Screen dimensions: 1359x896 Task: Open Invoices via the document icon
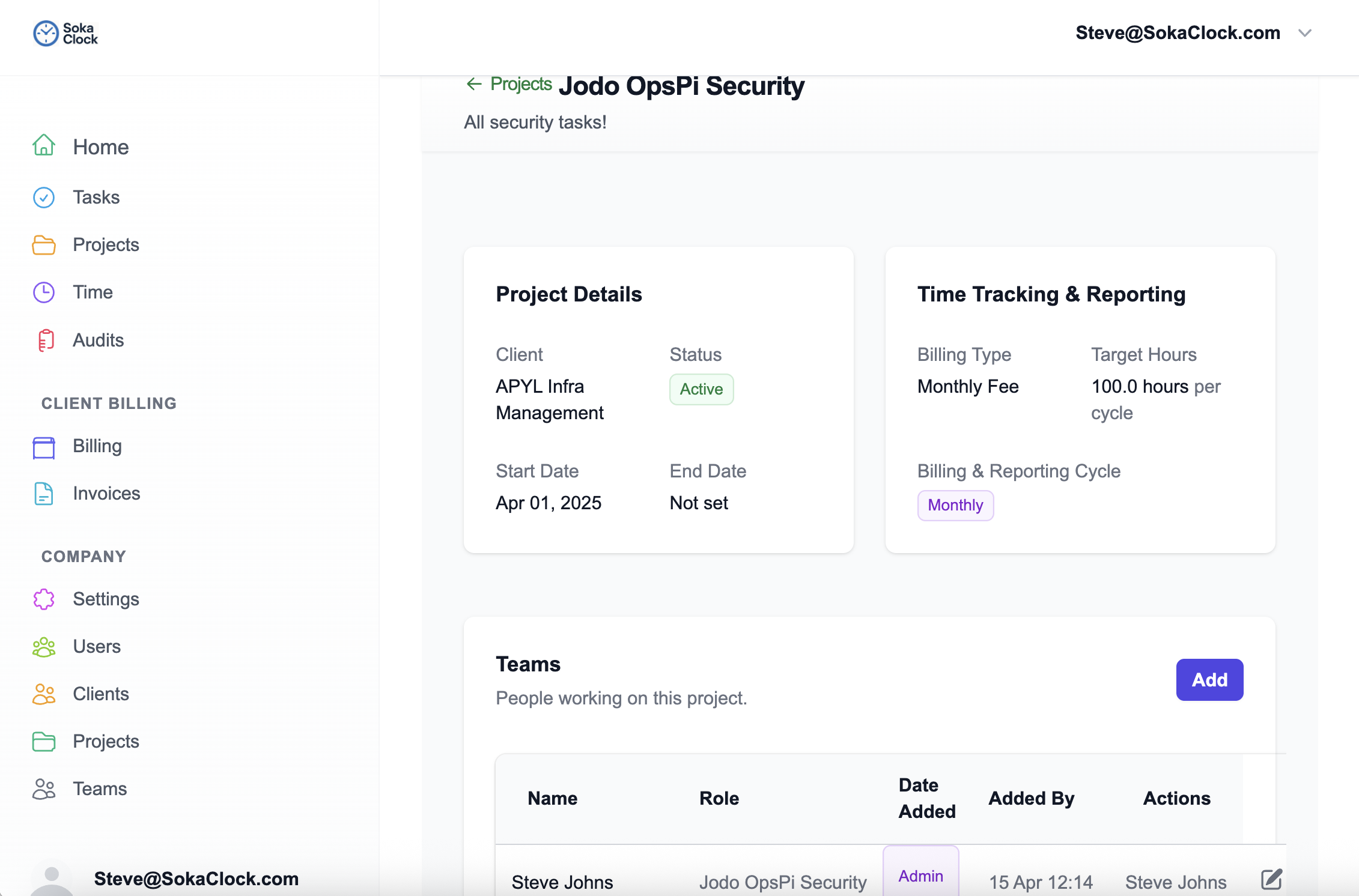click(43, 493)
